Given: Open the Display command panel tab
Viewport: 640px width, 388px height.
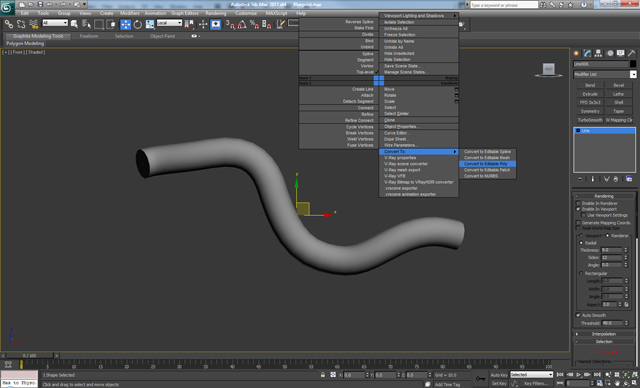Looking at the screenshot, I should [621, 53].
